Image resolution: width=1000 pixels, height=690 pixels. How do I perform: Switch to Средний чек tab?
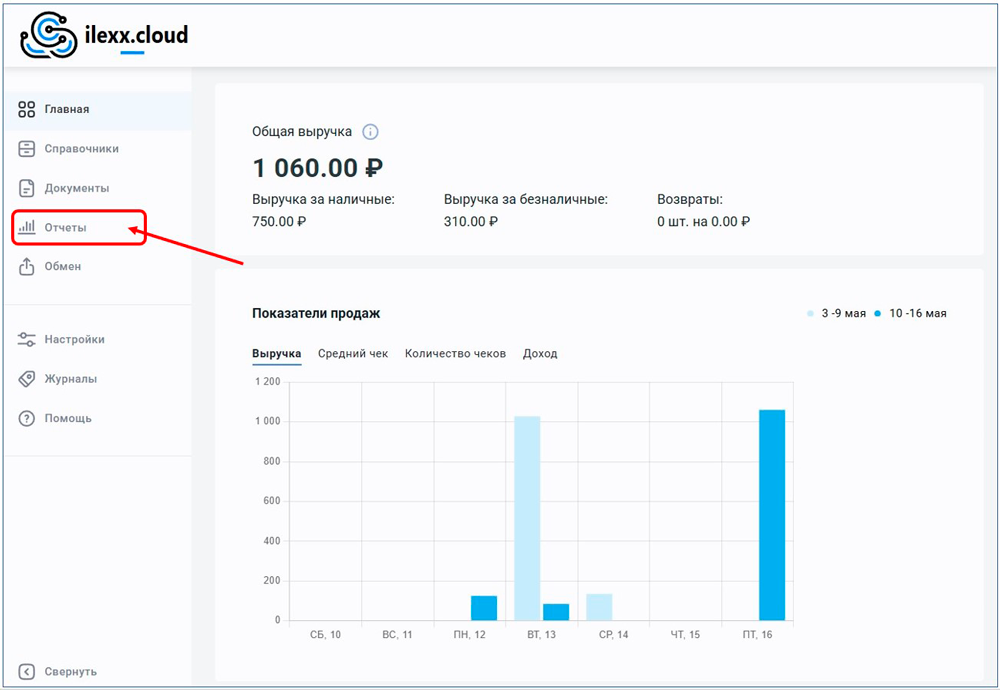pos(352,354)
